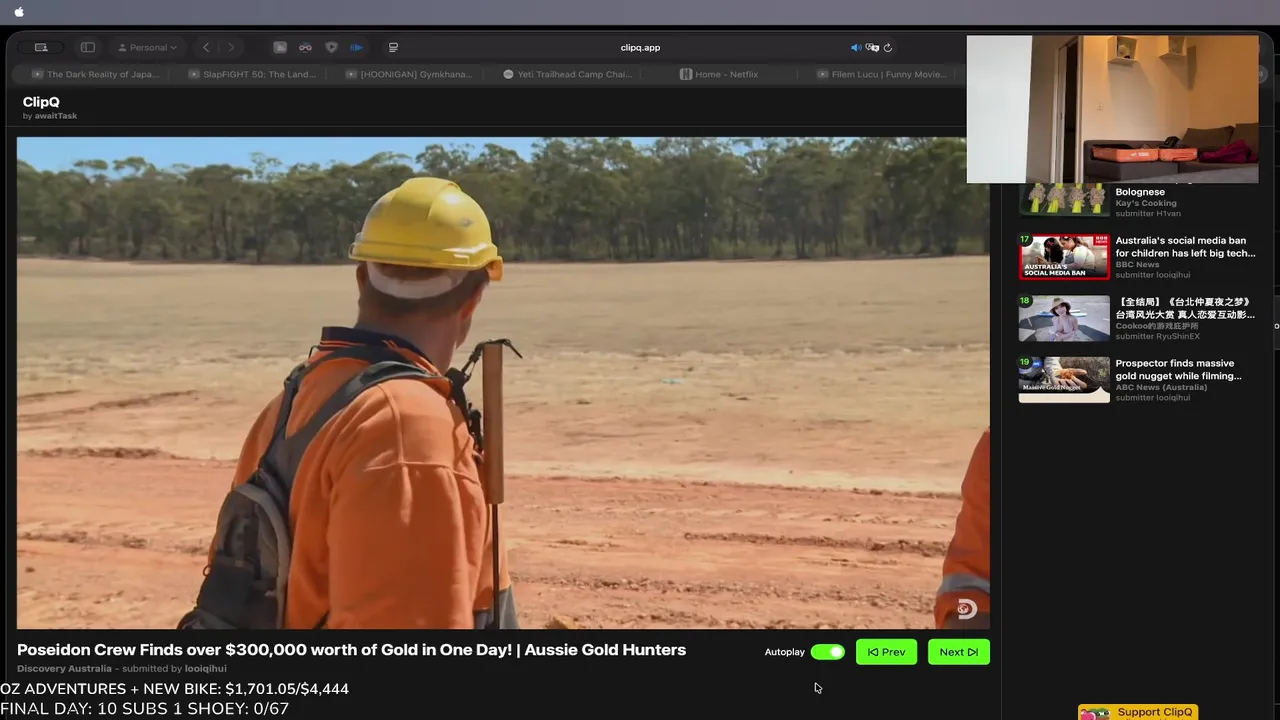Go back with the back arrow
The height and width of the screenshot is (720, 1280).
206,47
